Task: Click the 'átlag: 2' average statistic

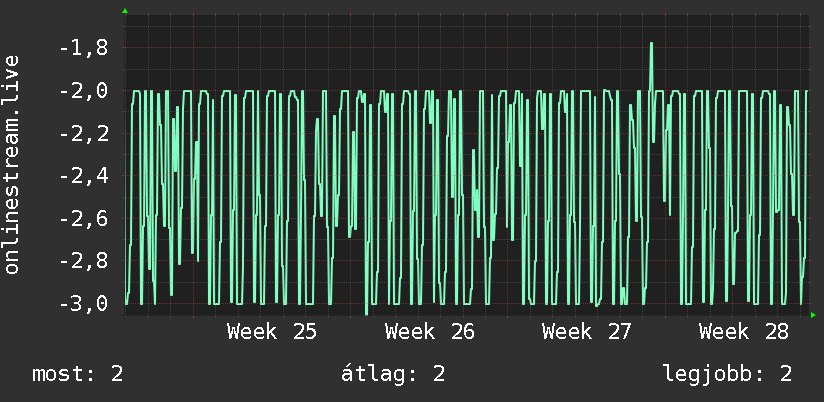Action: click(393, 375)
